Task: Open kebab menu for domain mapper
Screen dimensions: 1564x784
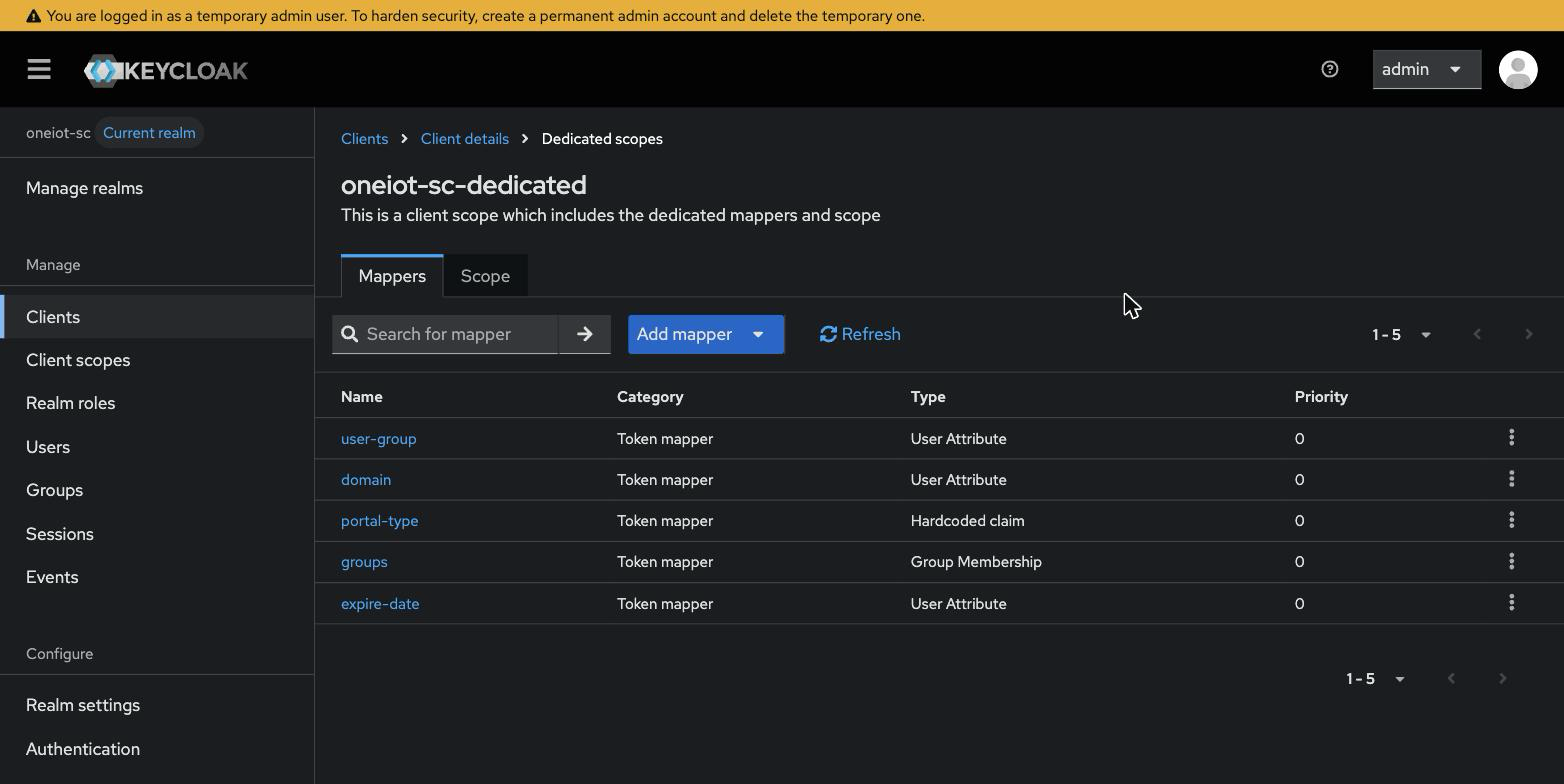Action: coord(1511,479)
